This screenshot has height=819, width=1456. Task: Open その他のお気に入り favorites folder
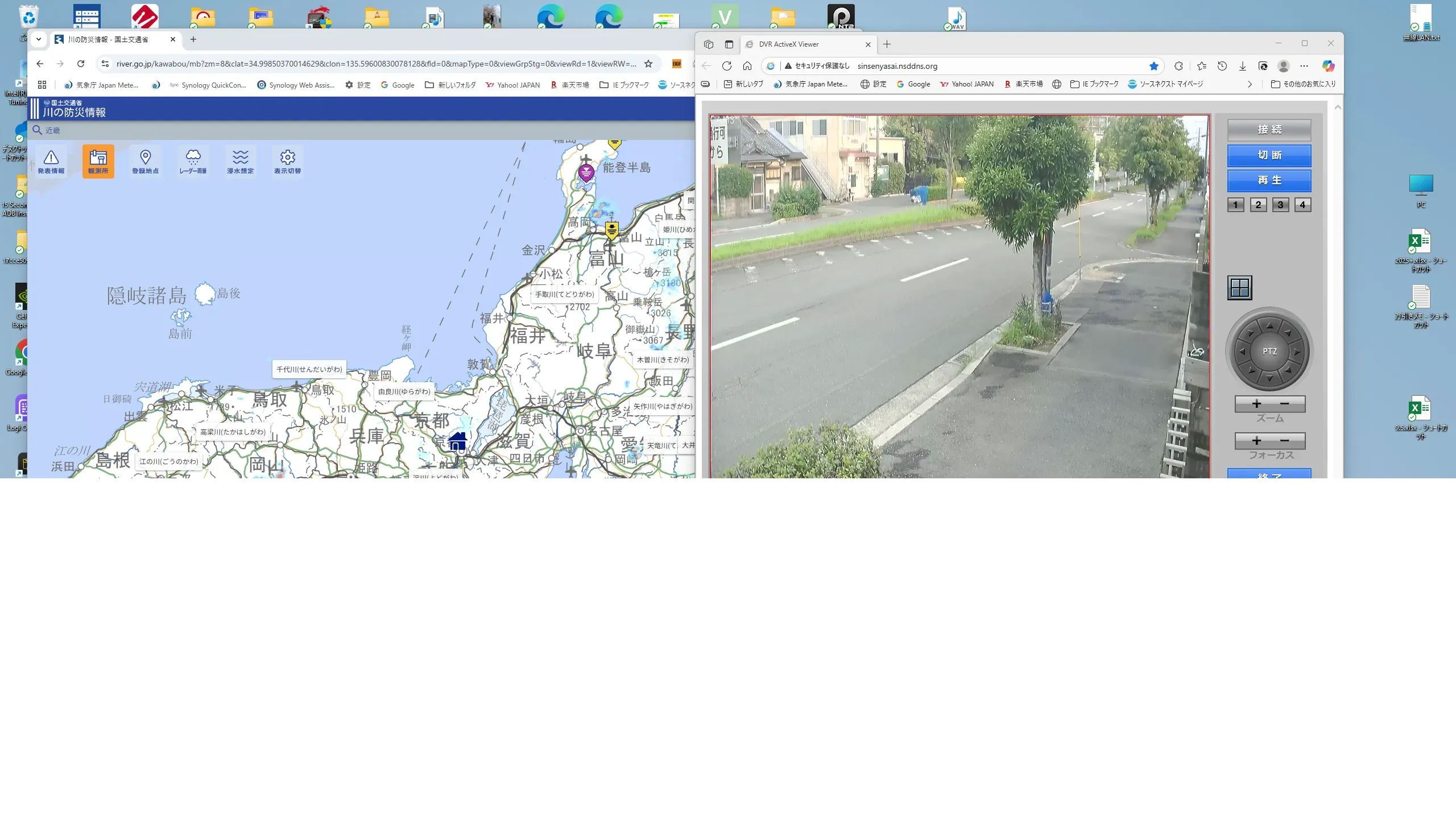coord(1303,84)
